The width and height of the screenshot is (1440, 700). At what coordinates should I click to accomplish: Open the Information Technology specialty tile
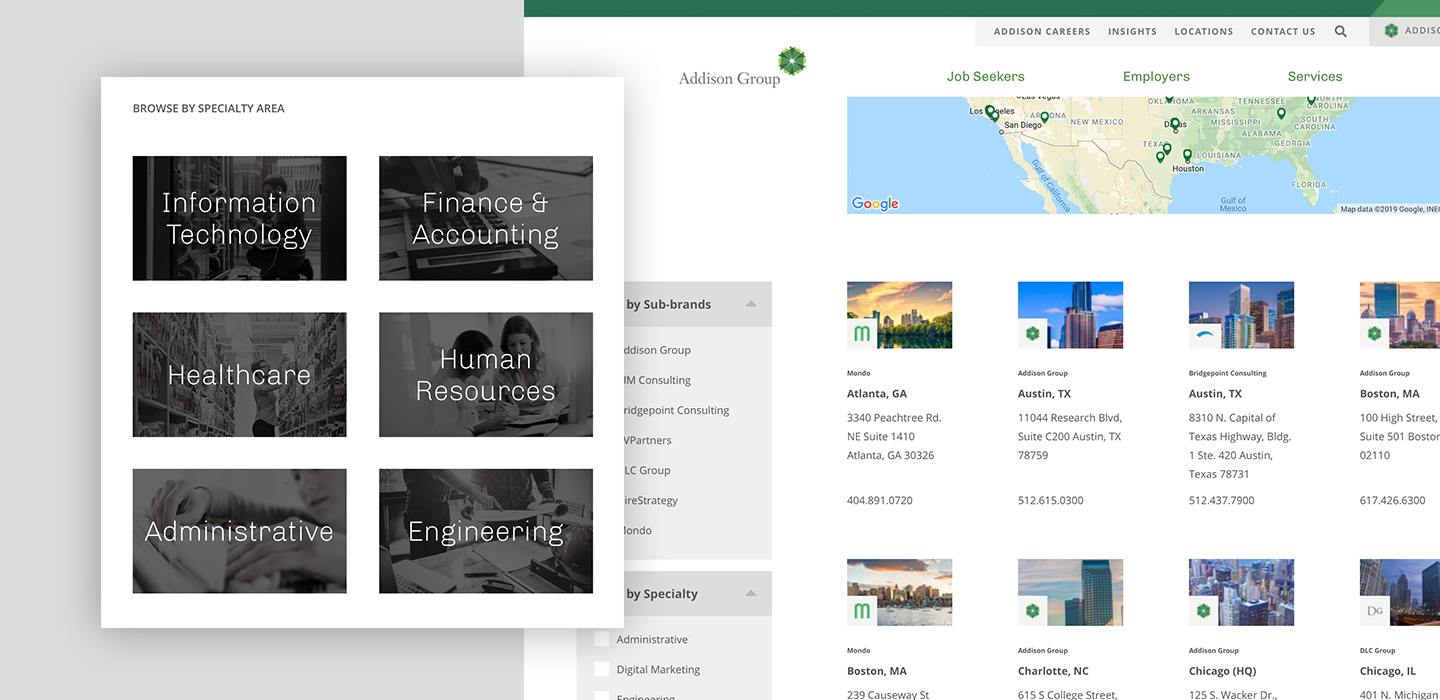pyautogui.click(x=239, y=218)
